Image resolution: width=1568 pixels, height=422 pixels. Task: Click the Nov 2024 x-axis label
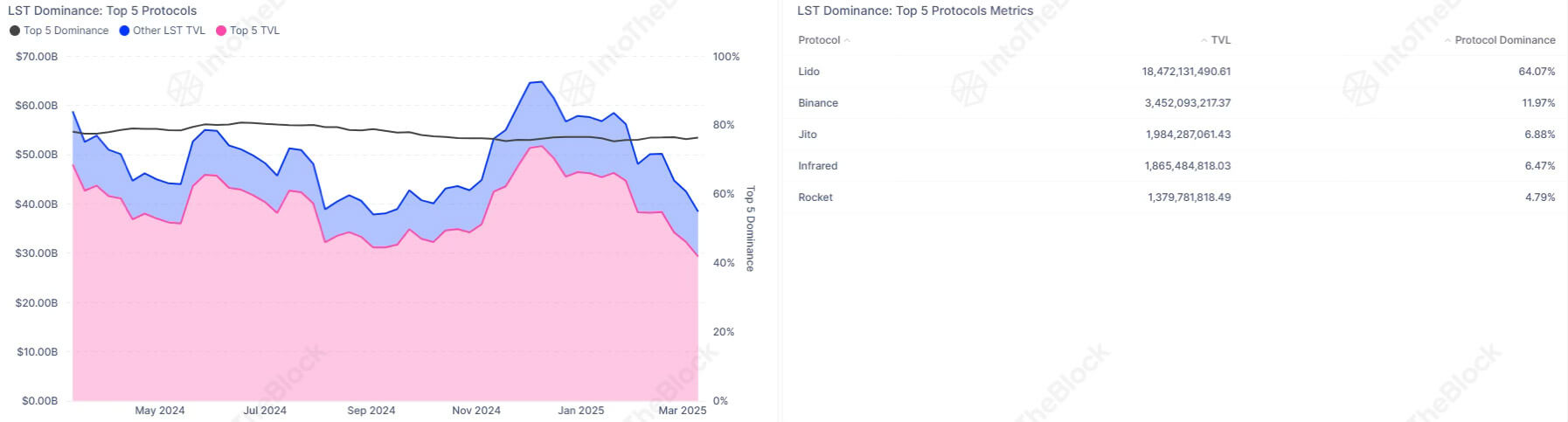click(x=475, y=411)
